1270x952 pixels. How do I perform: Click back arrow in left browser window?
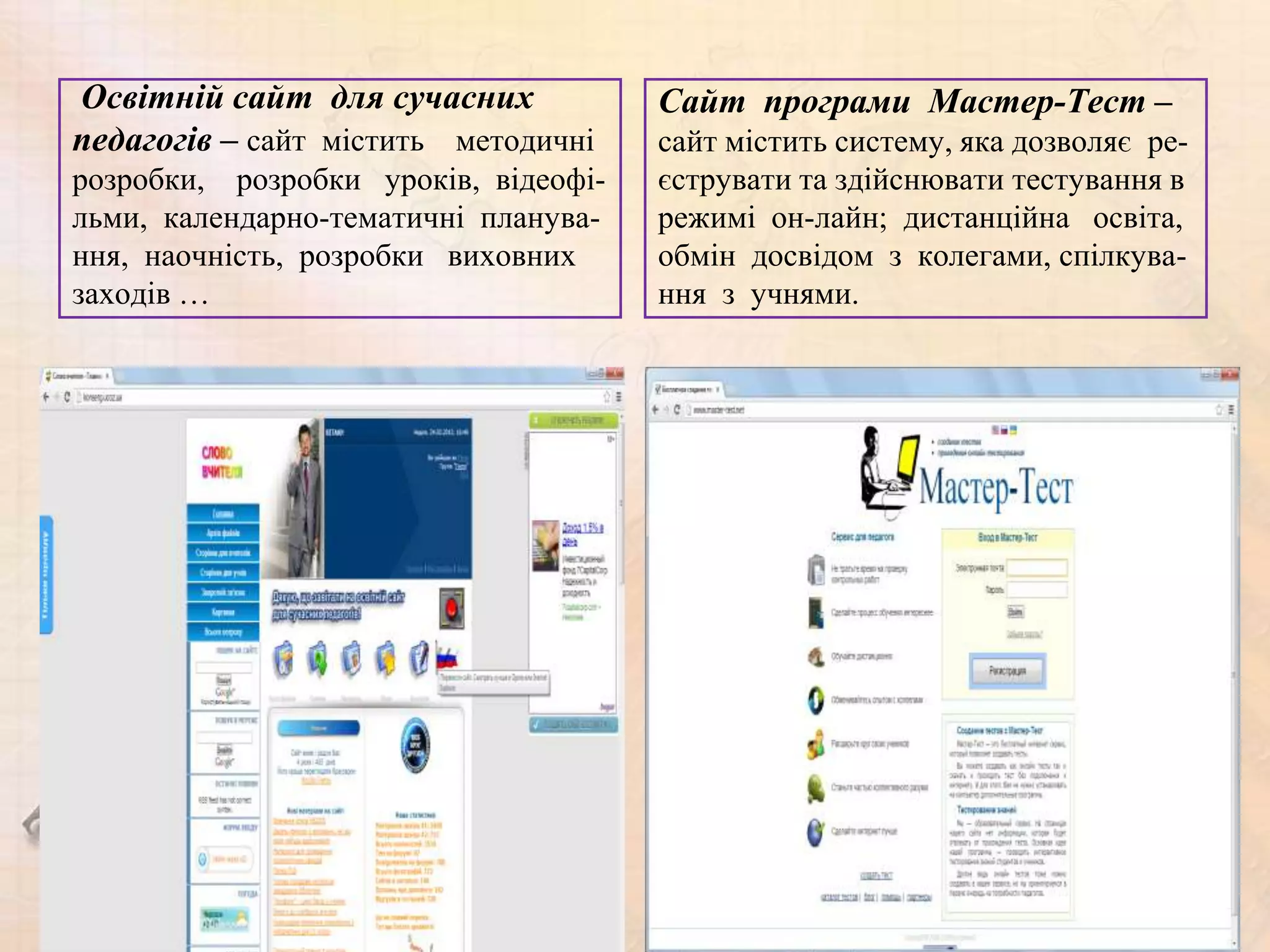pos(47,397)
